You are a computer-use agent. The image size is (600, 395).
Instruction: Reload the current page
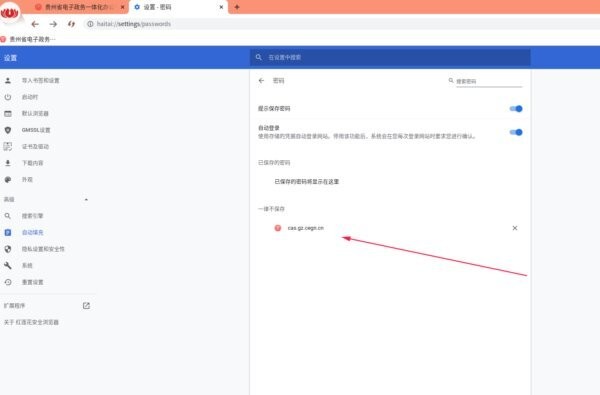click(71, 24)
